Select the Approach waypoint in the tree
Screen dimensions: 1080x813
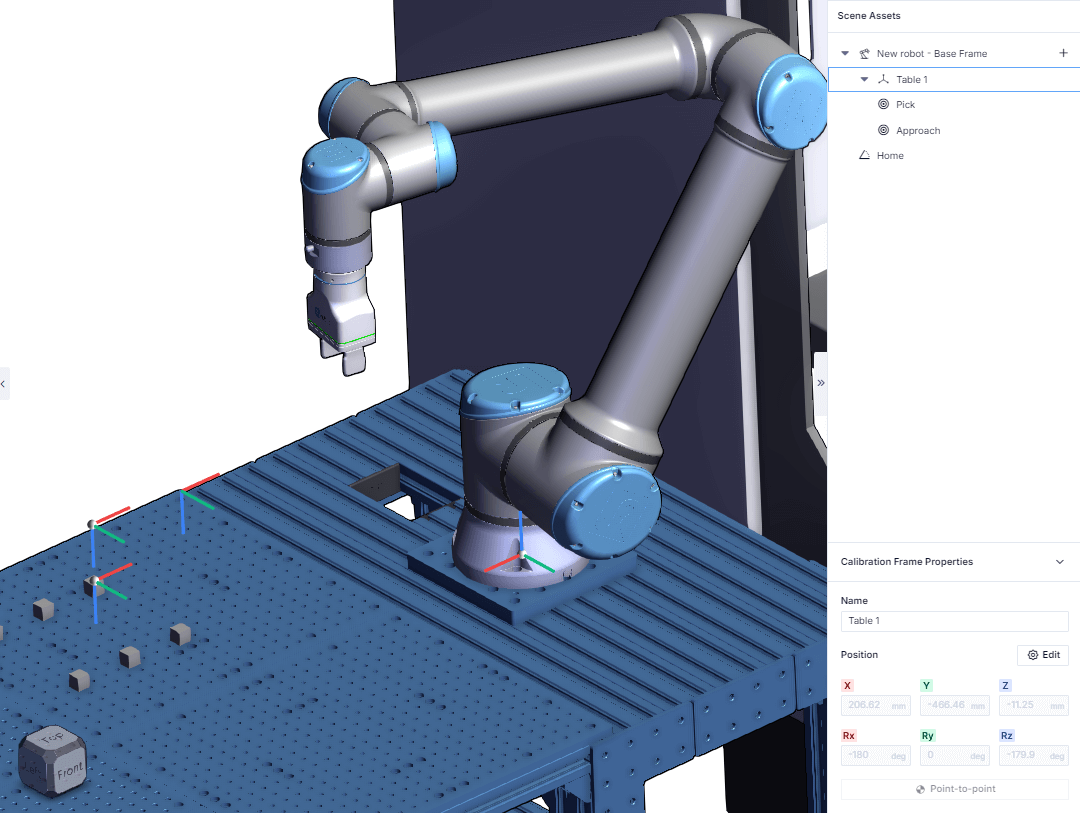[918, 130]
